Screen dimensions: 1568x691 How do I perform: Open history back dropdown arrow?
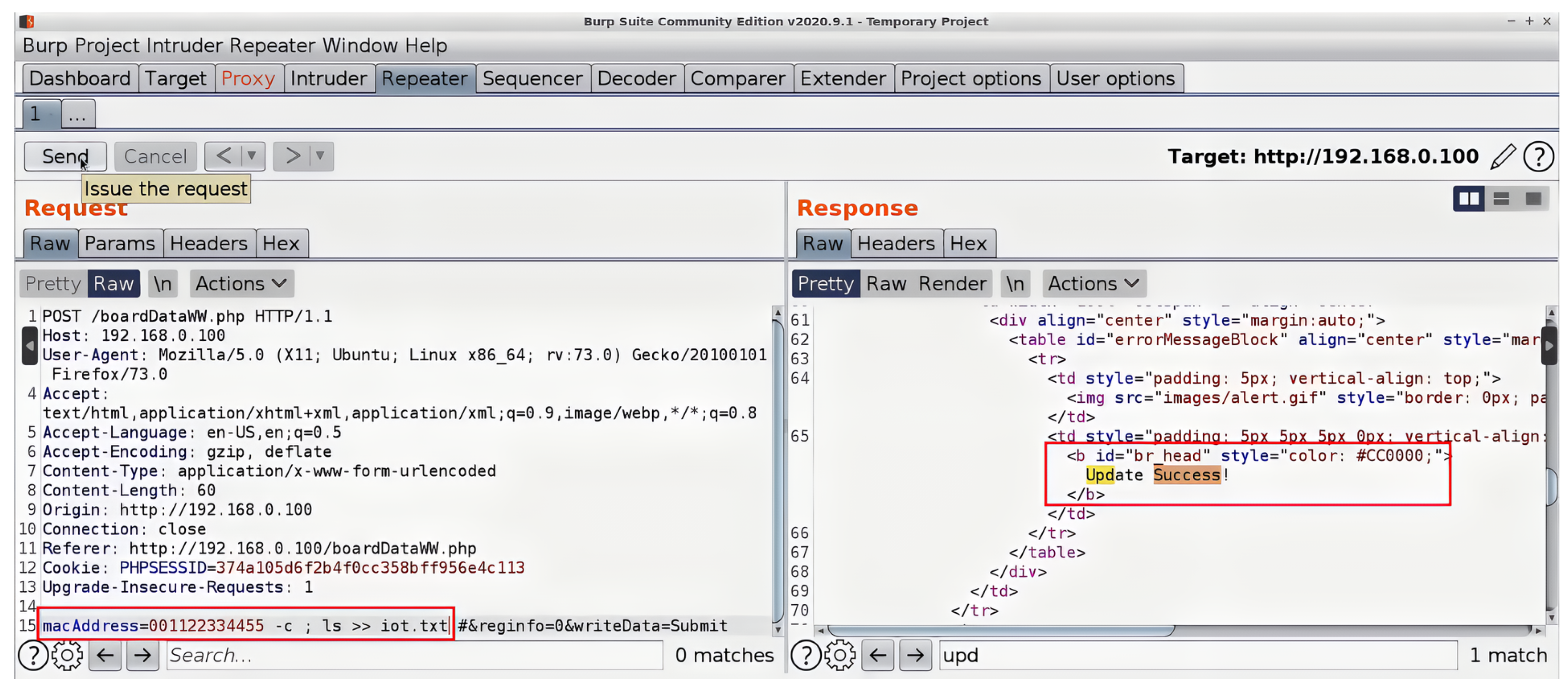click(252, 157)
